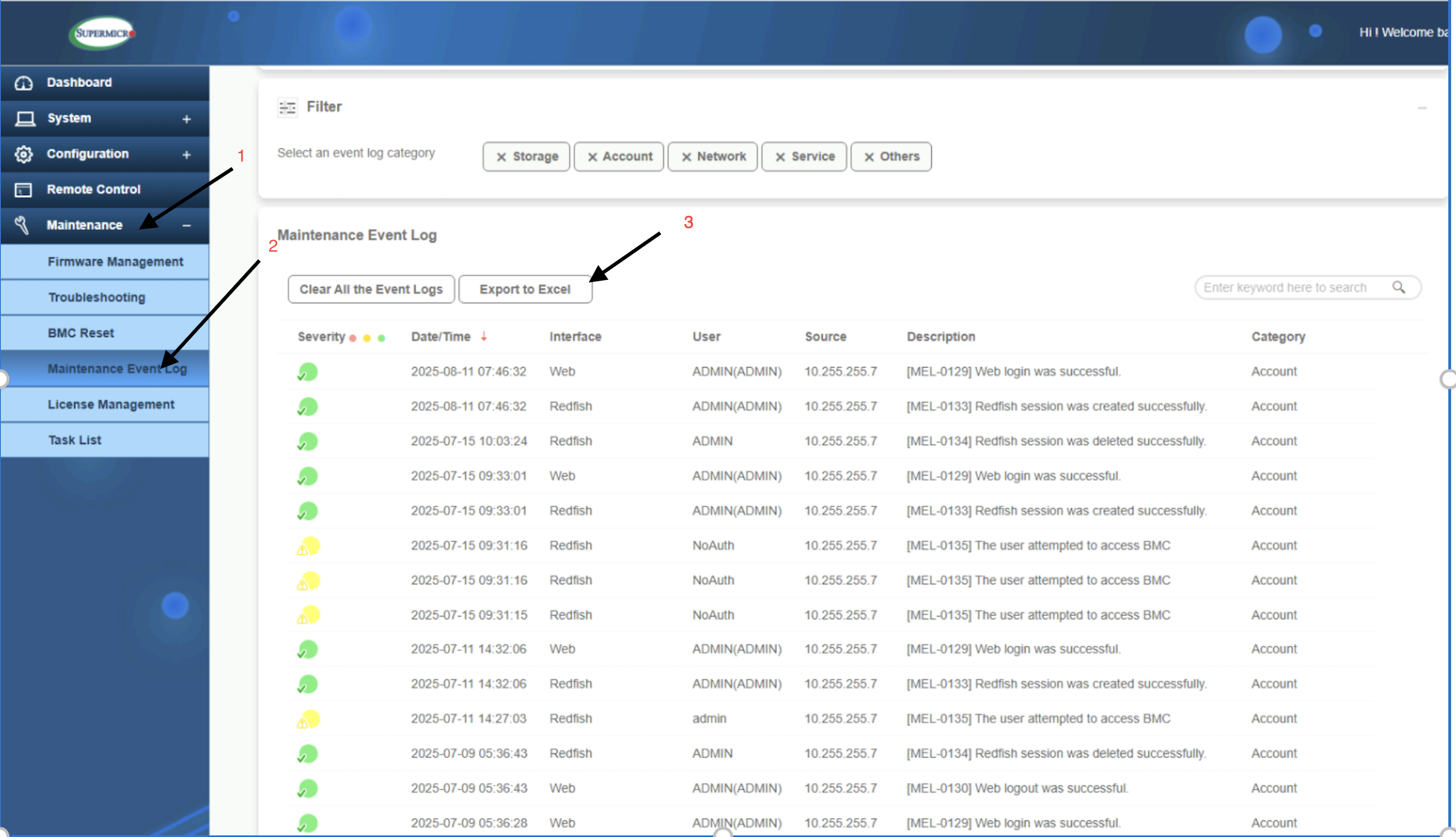Click the Dashboard gauge icon
This screenshot has width=1456, height=837.
[x=24, y=83]
